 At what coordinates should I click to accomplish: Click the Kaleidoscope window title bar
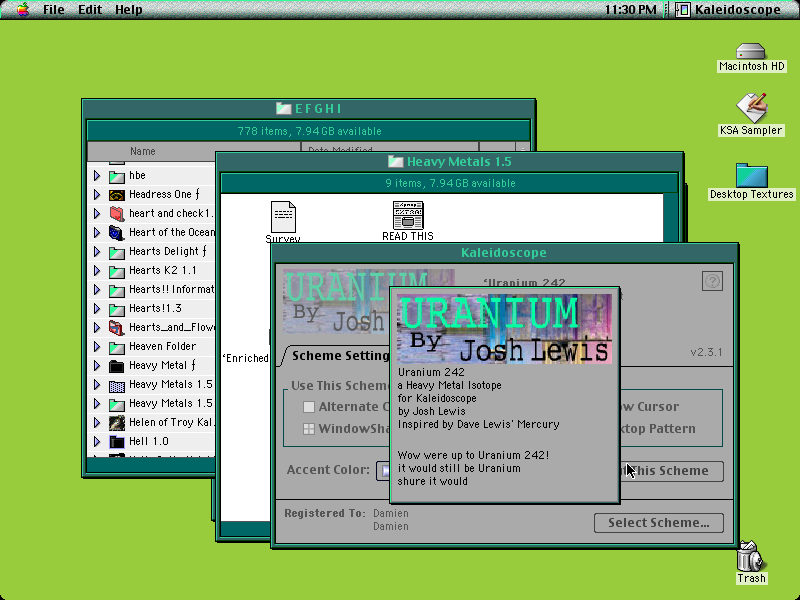coord(504,253)
